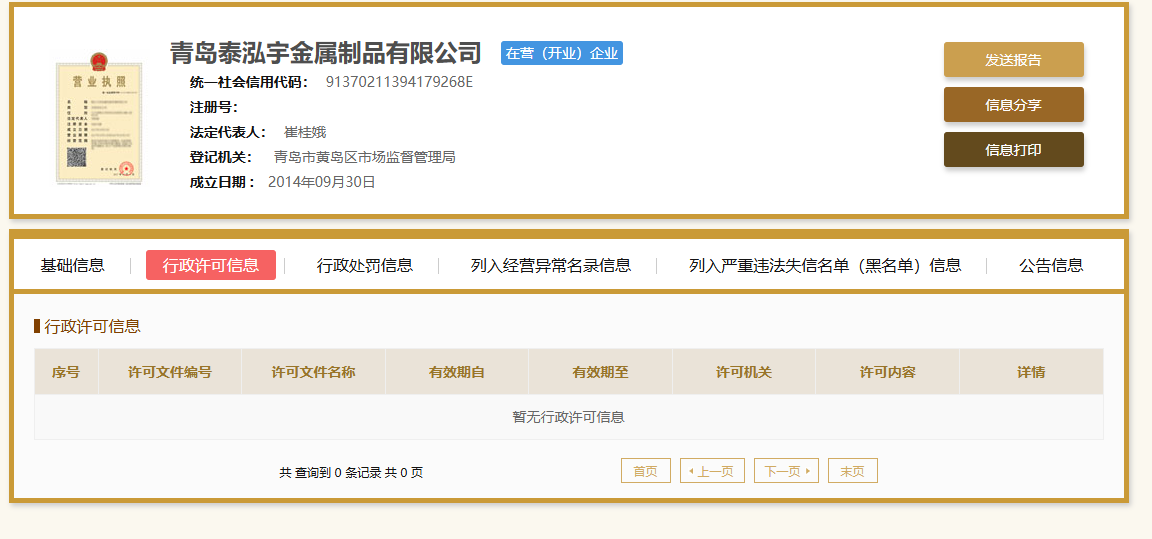Open the 列入严重违法失信名单（黑名单）信息 tab
The image size is (1152, 539).
click(825, 265)
